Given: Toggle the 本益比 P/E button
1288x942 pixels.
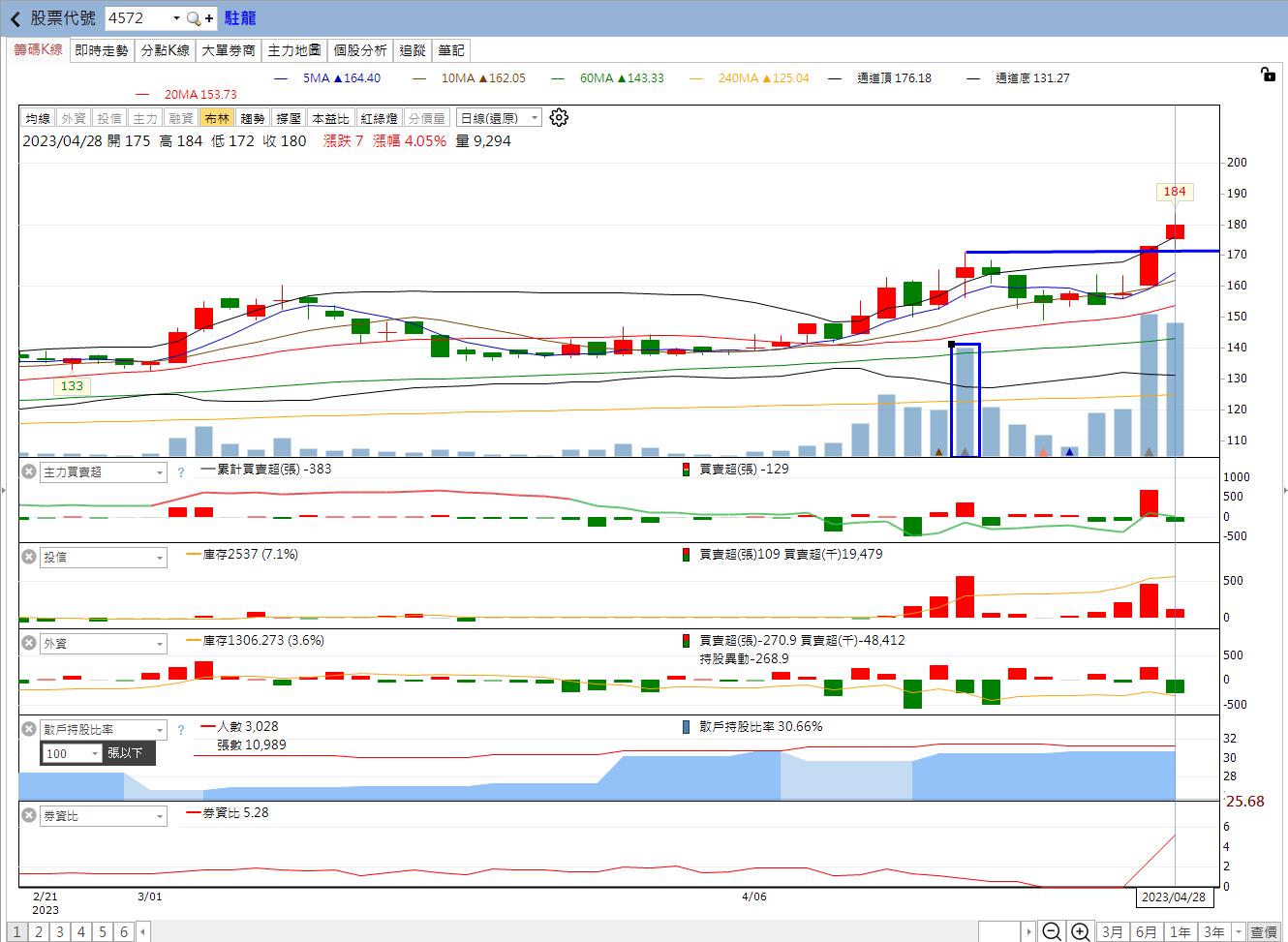Looking at the screenshot, I should pyautogui.click(x=330, y=118).
